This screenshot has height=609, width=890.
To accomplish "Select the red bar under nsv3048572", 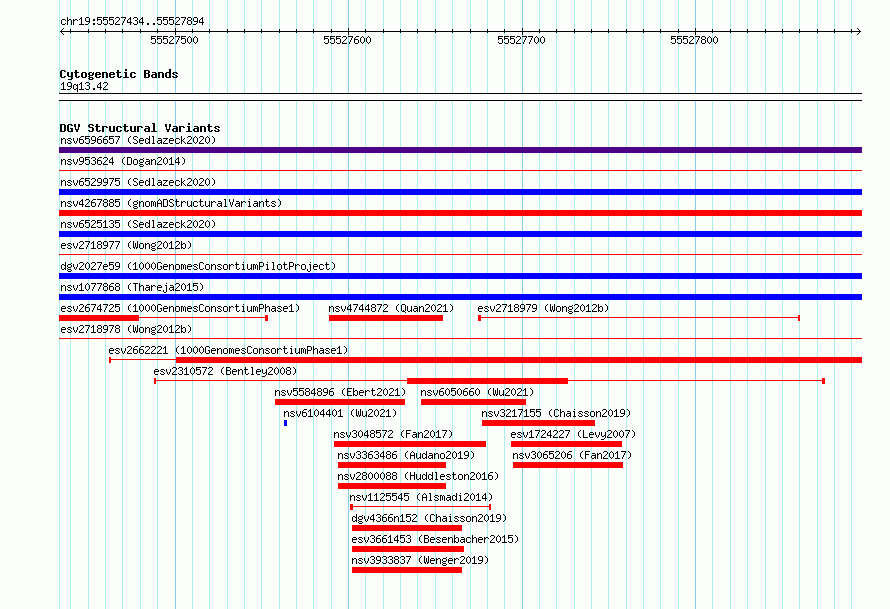I will pos(410,444).
